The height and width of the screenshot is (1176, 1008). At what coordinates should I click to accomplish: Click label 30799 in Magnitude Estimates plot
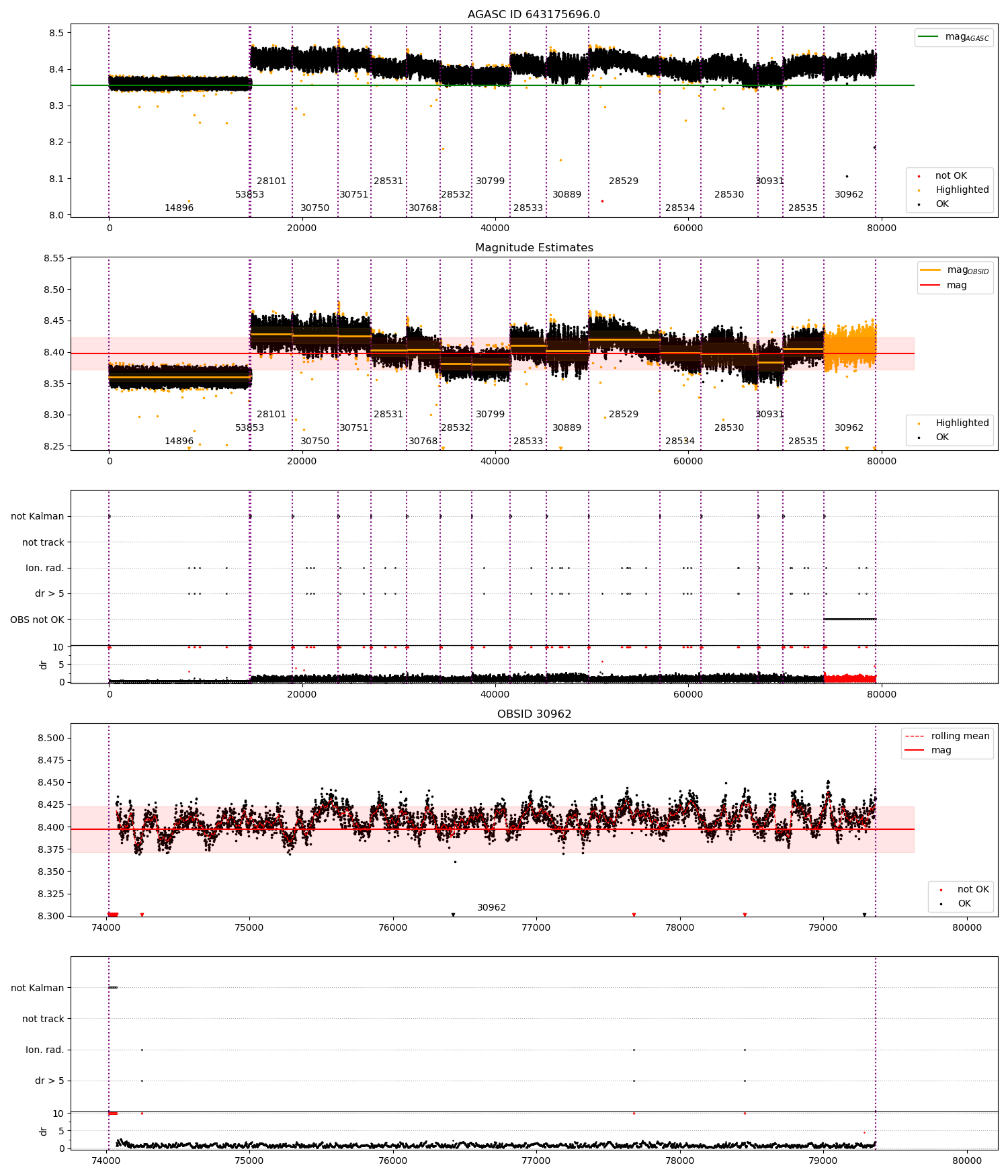tap(490, 415)
